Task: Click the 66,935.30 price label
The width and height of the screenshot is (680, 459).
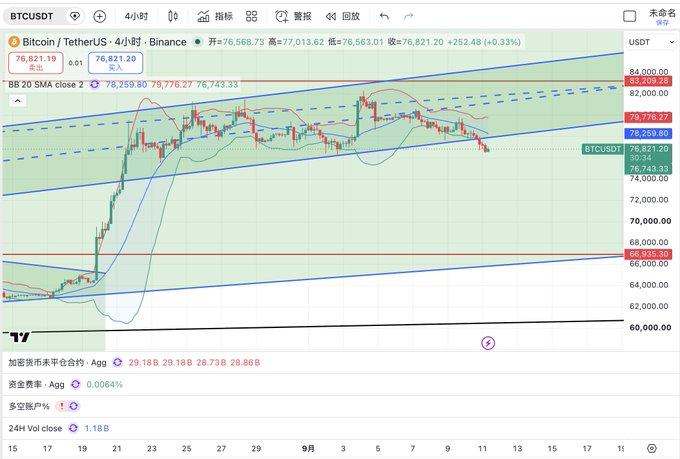Action: point(648,254)
